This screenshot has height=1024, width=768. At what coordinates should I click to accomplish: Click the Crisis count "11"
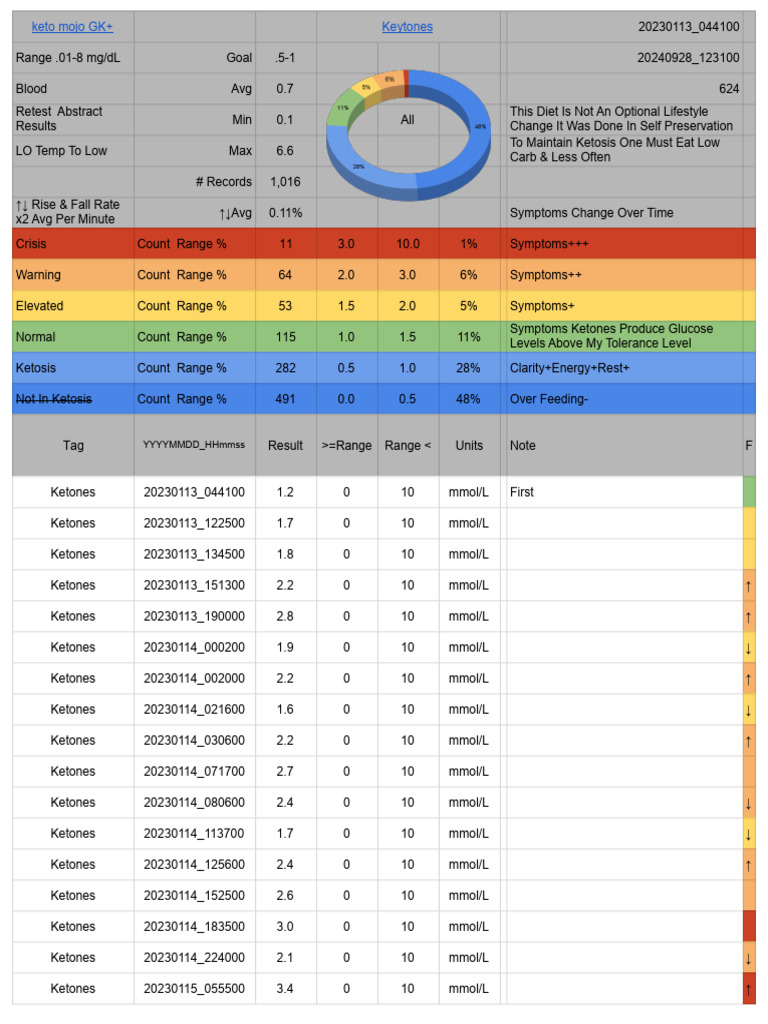tap(285, 244)
